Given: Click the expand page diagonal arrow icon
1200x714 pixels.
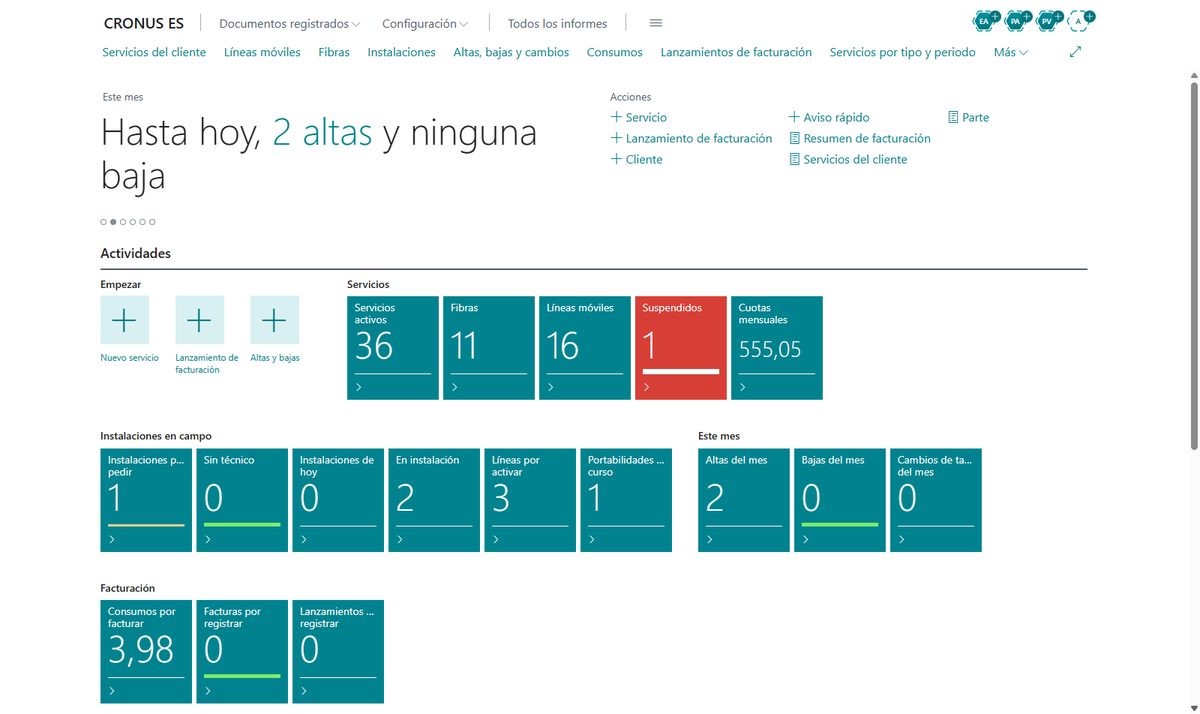Looking at the screenshot, I should pos(1076,52).
